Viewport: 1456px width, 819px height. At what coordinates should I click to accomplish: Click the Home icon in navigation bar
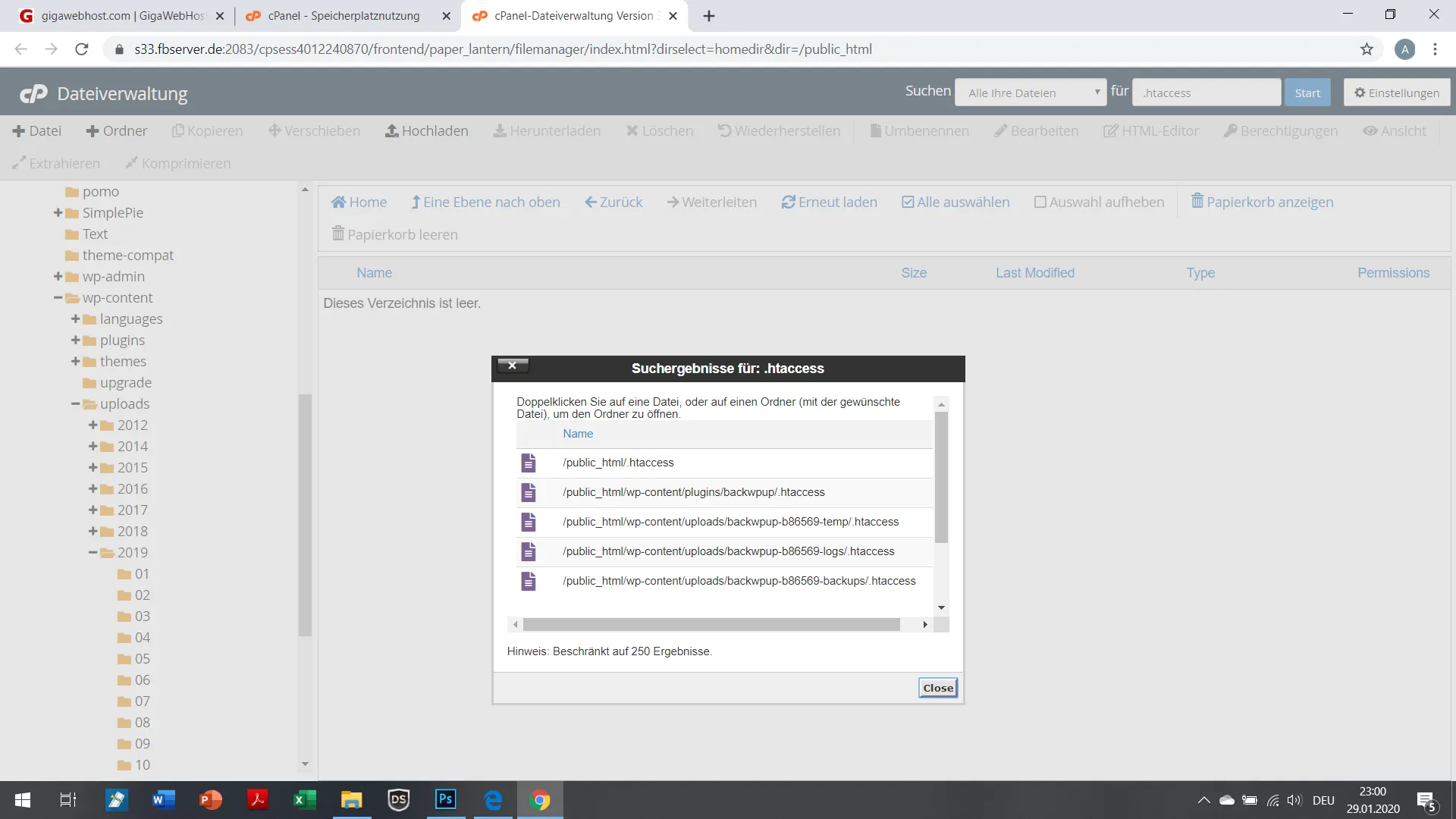coord(339,202)
